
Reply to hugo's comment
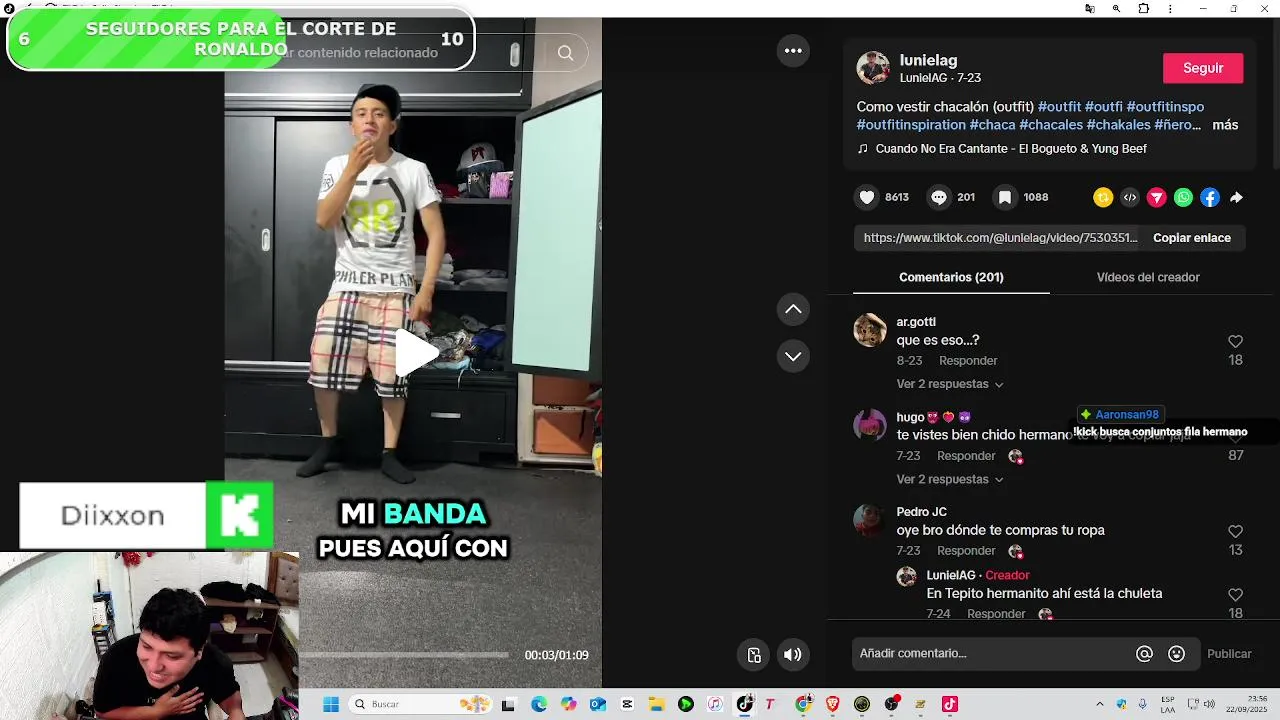click(966, 455)
